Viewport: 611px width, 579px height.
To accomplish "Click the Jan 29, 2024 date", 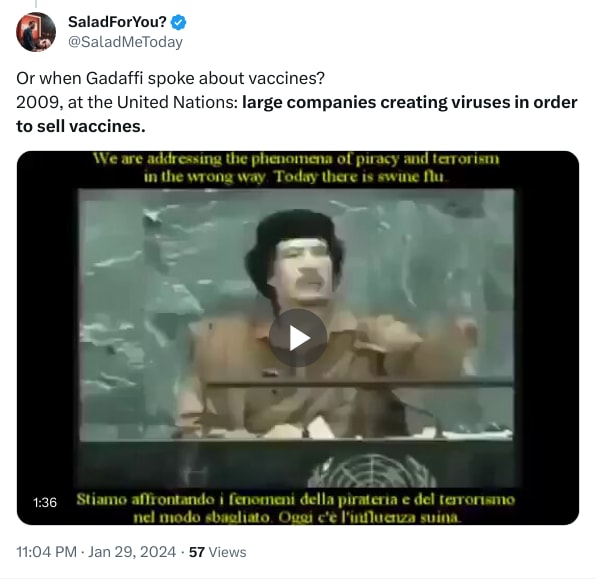I will coord(132,552).
